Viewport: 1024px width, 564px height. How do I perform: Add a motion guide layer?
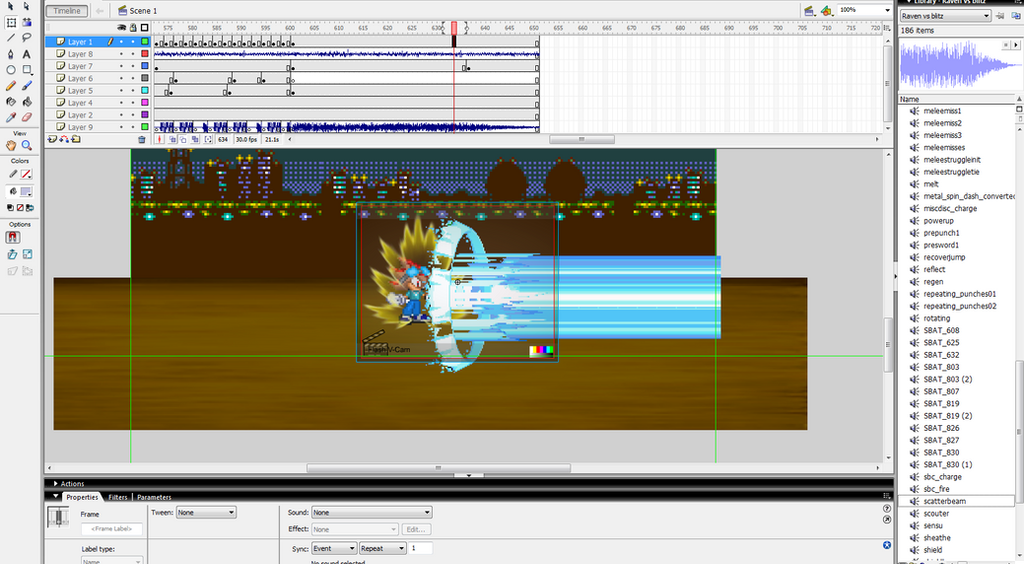[64, 139]
